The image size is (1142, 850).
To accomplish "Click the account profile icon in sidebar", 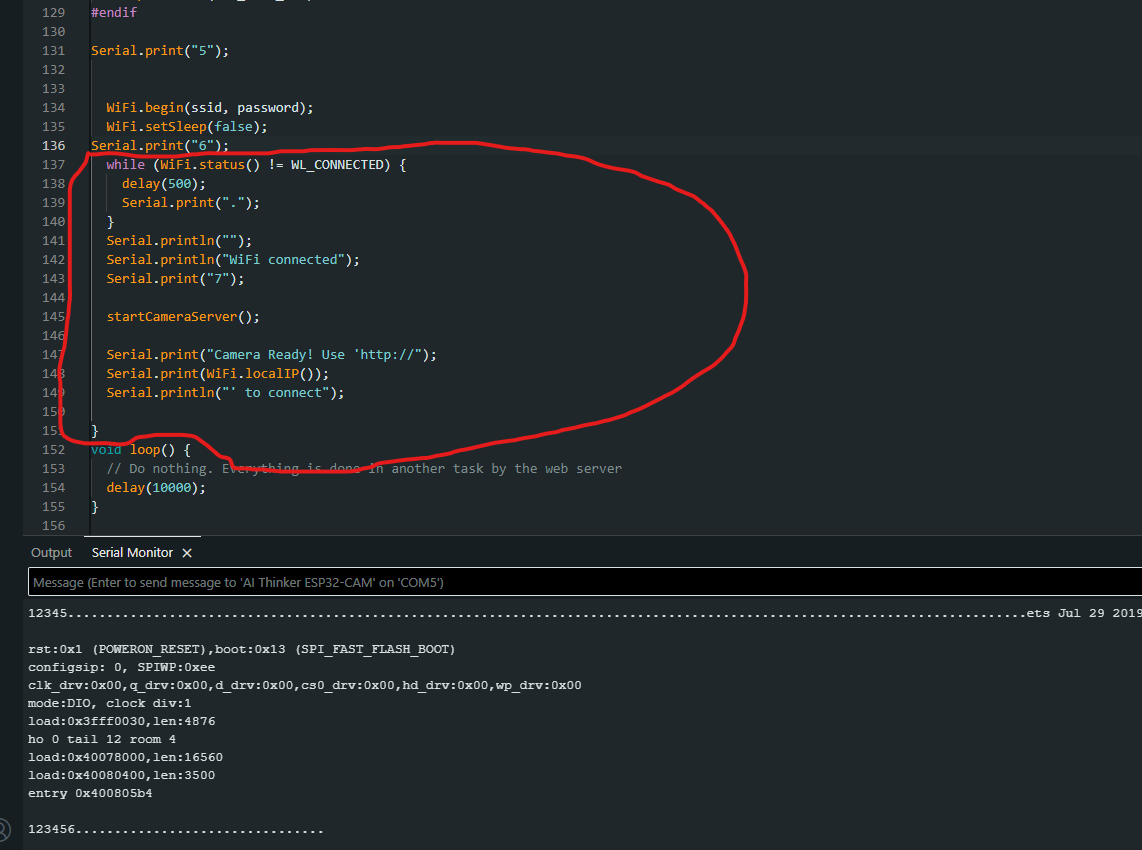I will pos(4,829).
